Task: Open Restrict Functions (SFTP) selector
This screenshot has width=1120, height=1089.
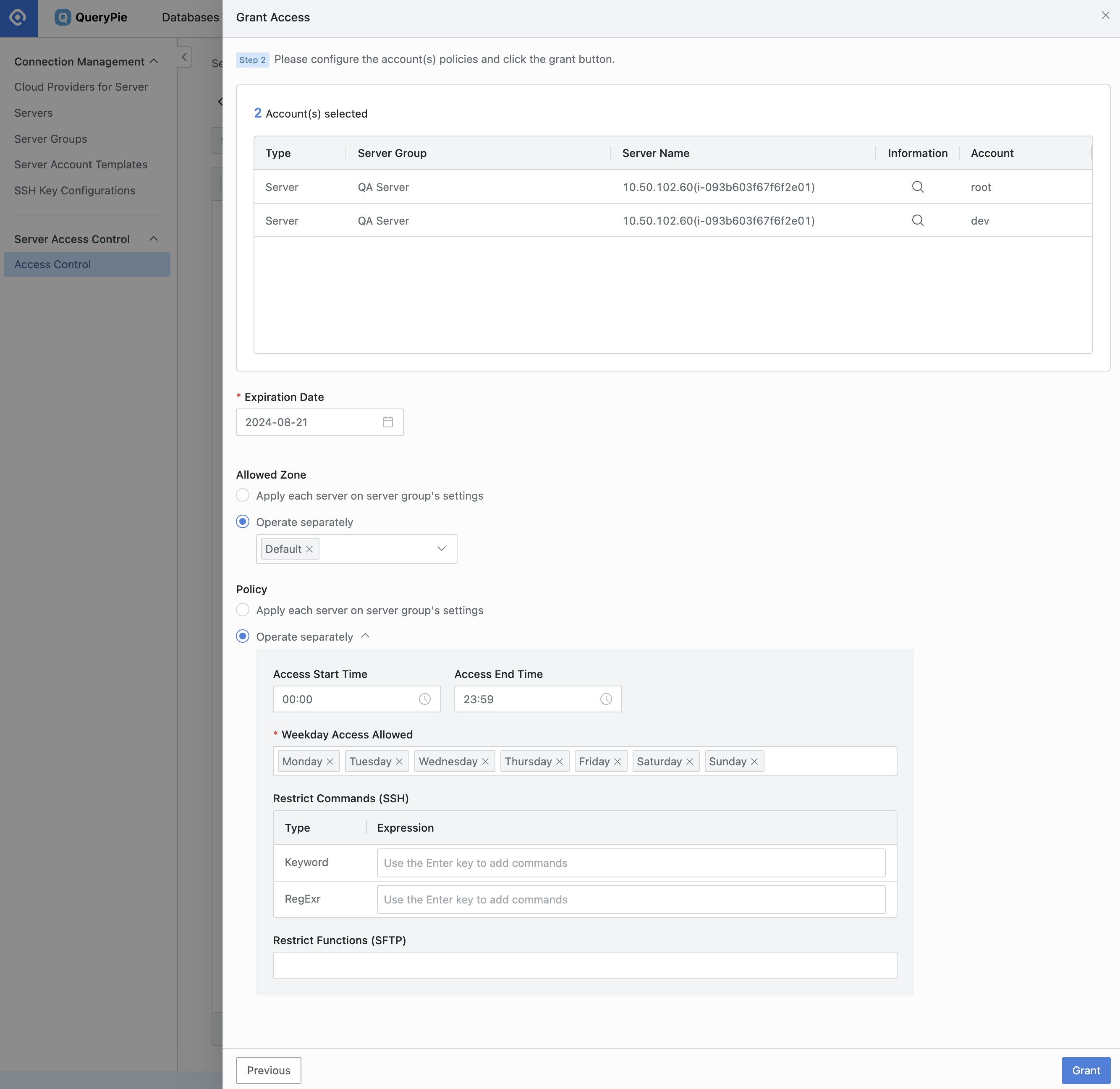Action: coord(585,965)
